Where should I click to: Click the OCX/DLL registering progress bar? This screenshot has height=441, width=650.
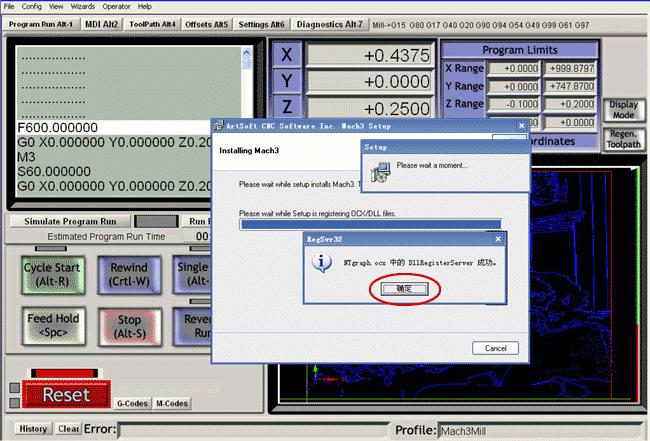371,225
